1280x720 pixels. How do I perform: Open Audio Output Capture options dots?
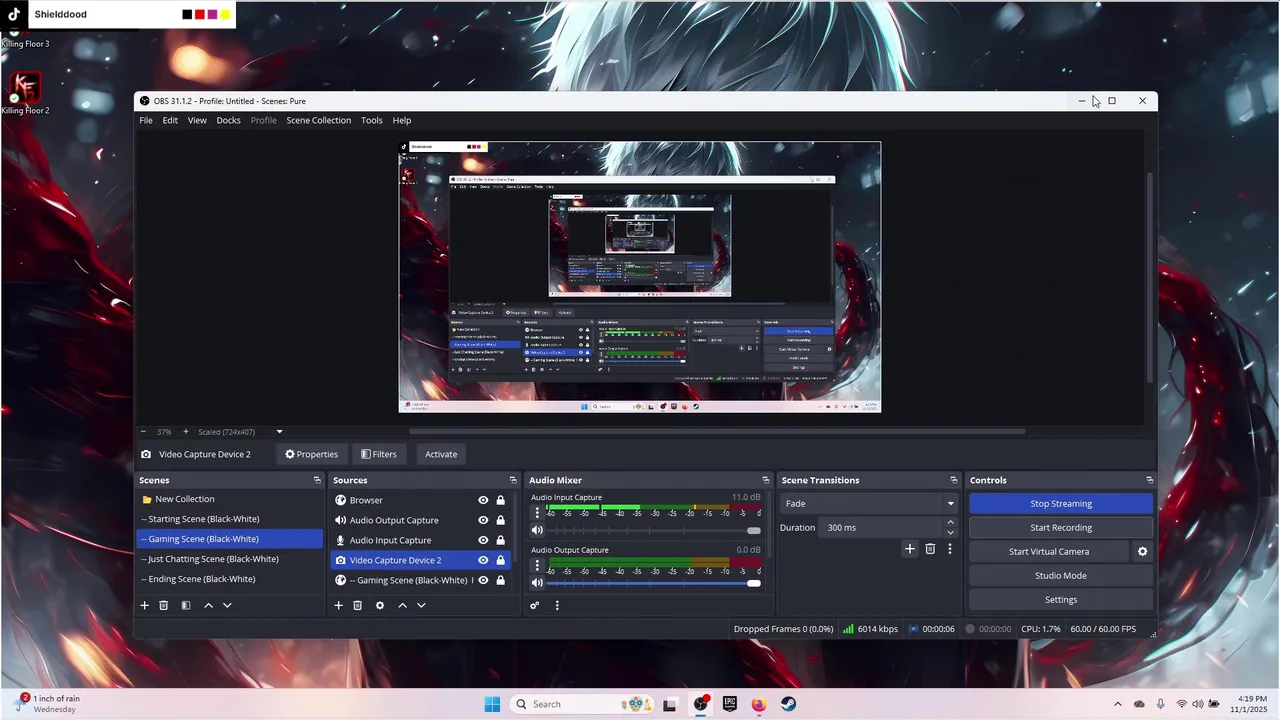pyautogui.click(x=537, y=566)
